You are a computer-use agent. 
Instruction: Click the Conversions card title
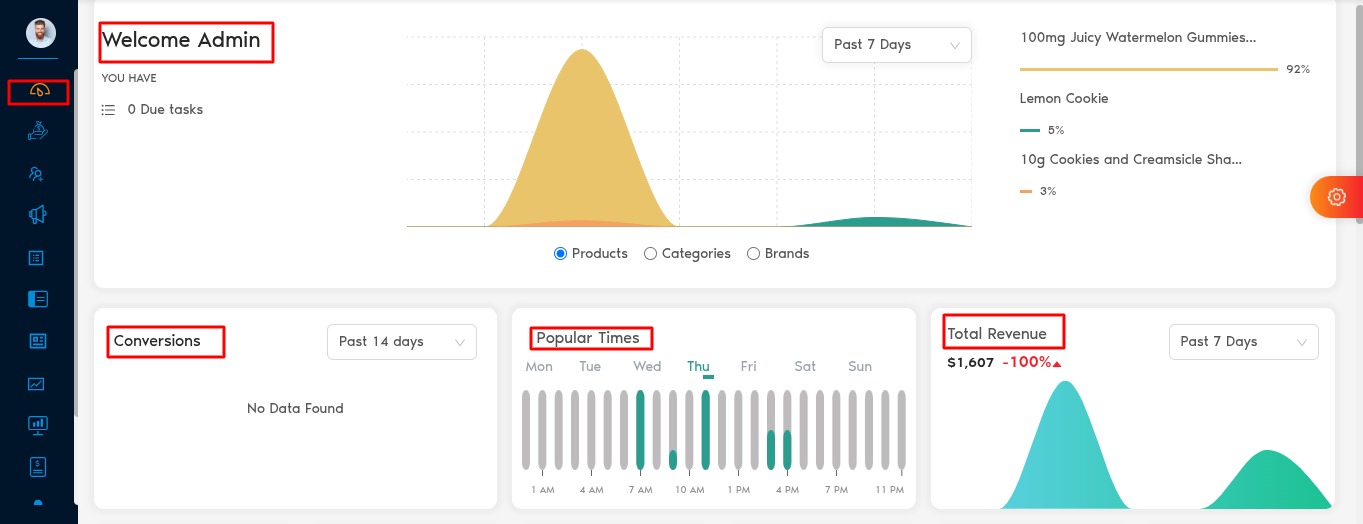pyautogui.click(x=157, y=341)
